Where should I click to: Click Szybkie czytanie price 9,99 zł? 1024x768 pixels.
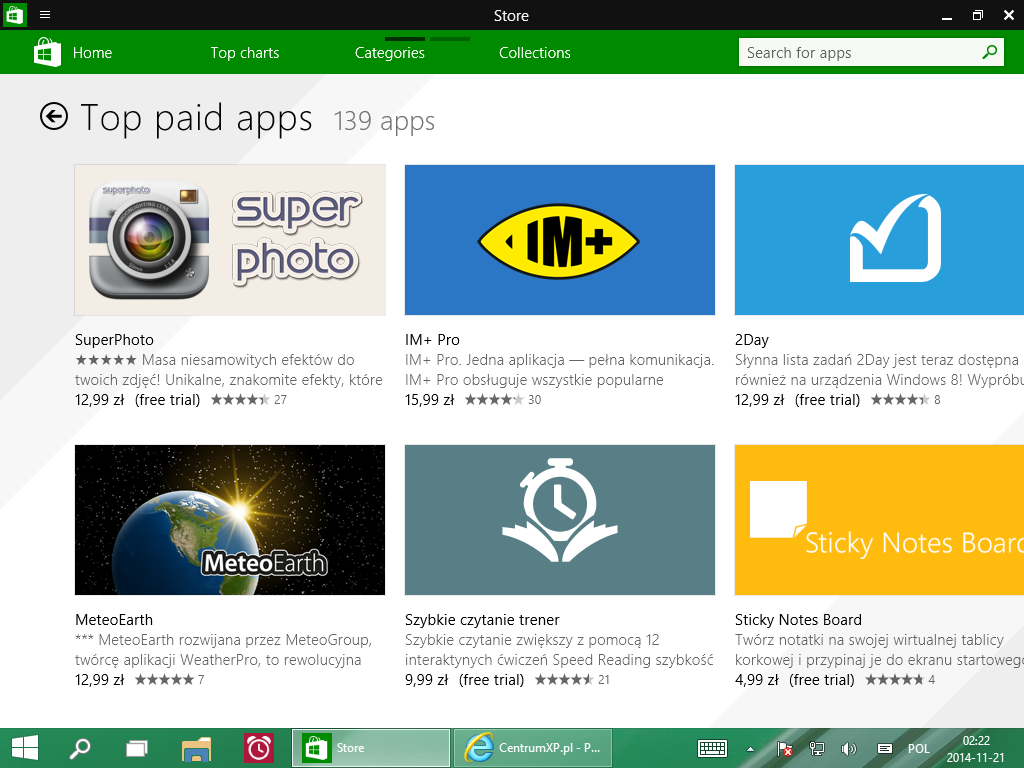(426, 680)
